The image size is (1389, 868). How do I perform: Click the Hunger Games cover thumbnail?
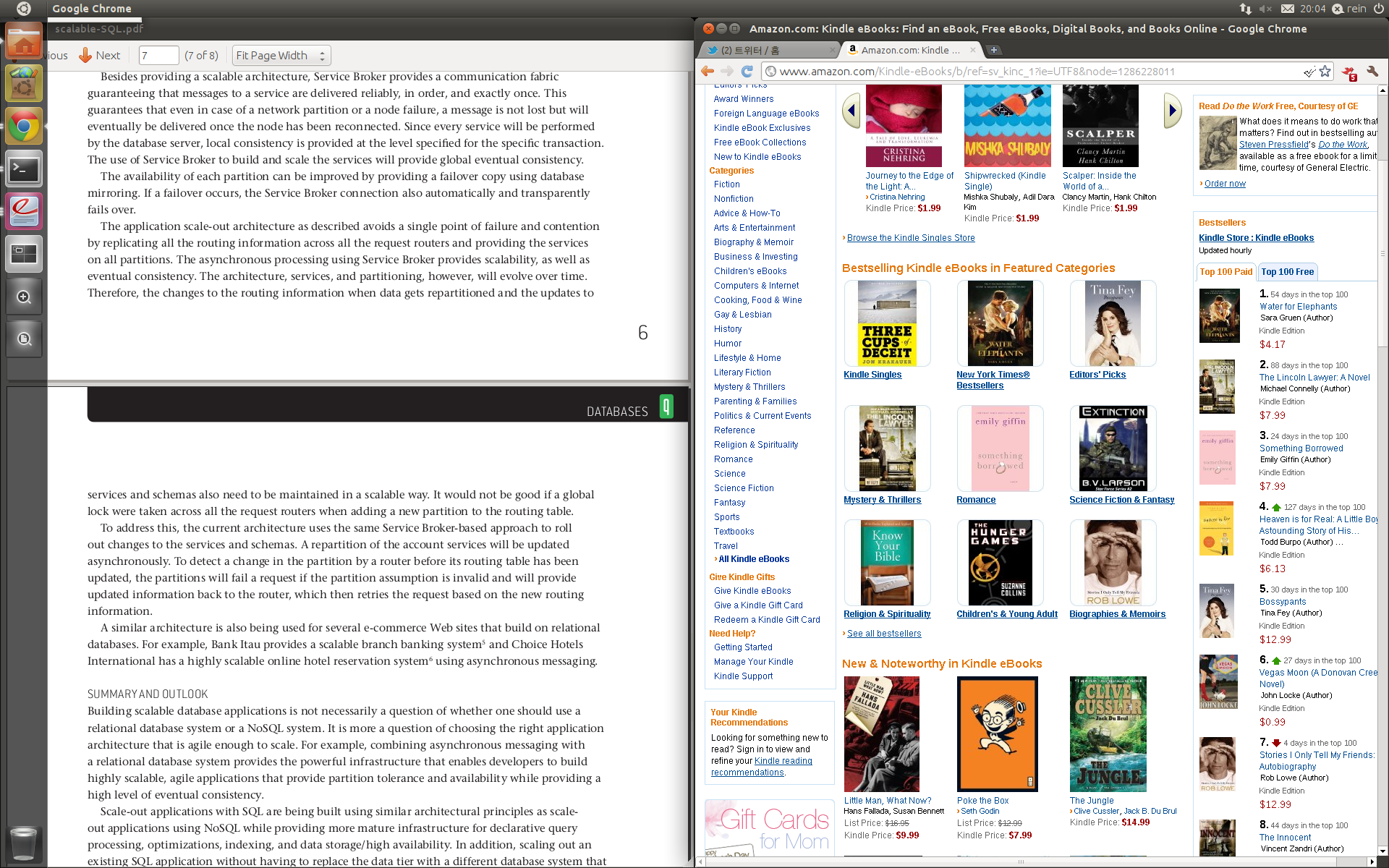pos(1001,563)
